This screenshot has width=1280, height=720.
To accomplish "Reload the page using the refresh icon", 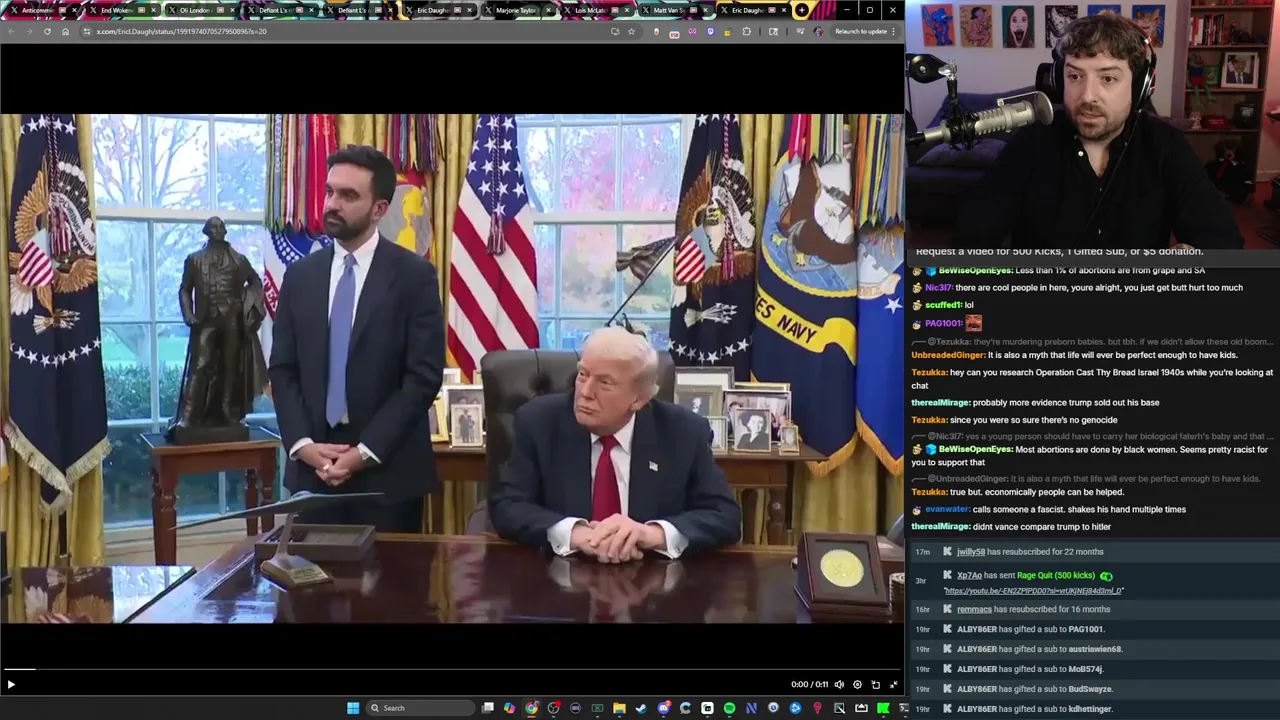I will [x=47, y=31].
